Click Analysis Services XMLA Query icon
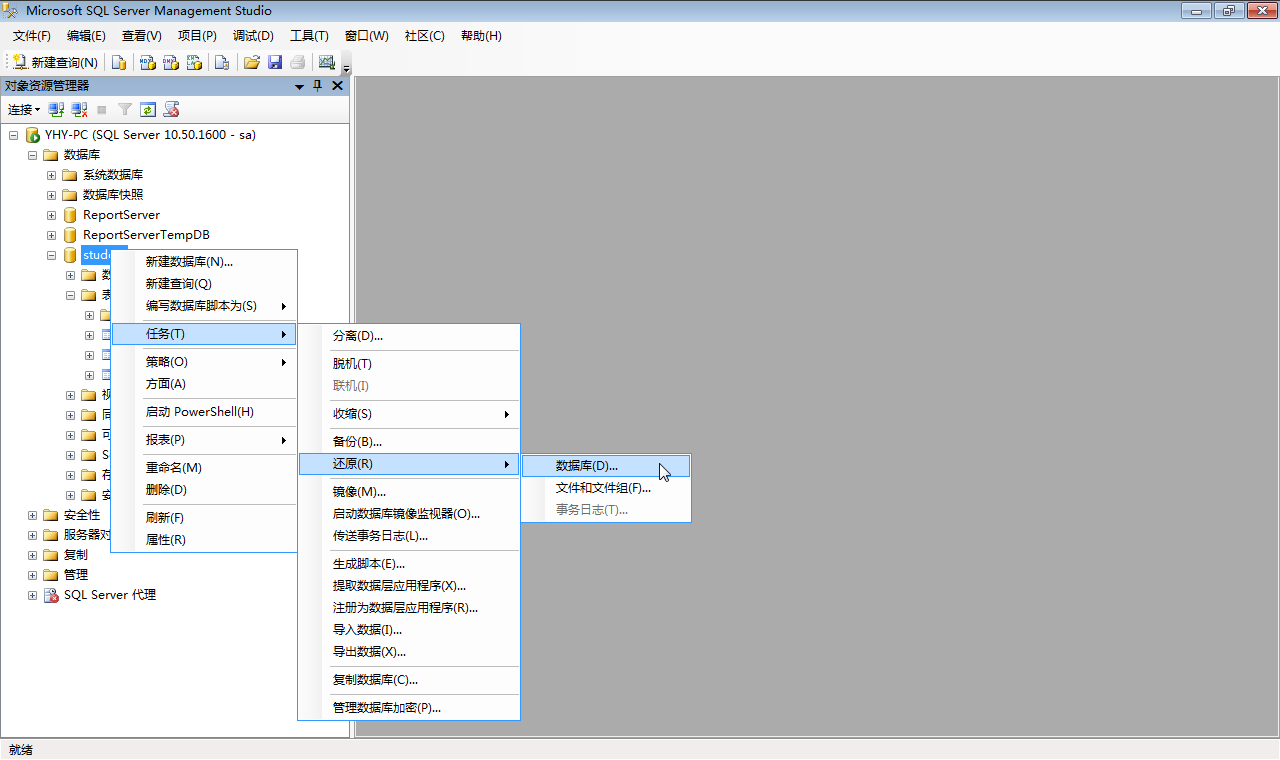 pos(195,62)
